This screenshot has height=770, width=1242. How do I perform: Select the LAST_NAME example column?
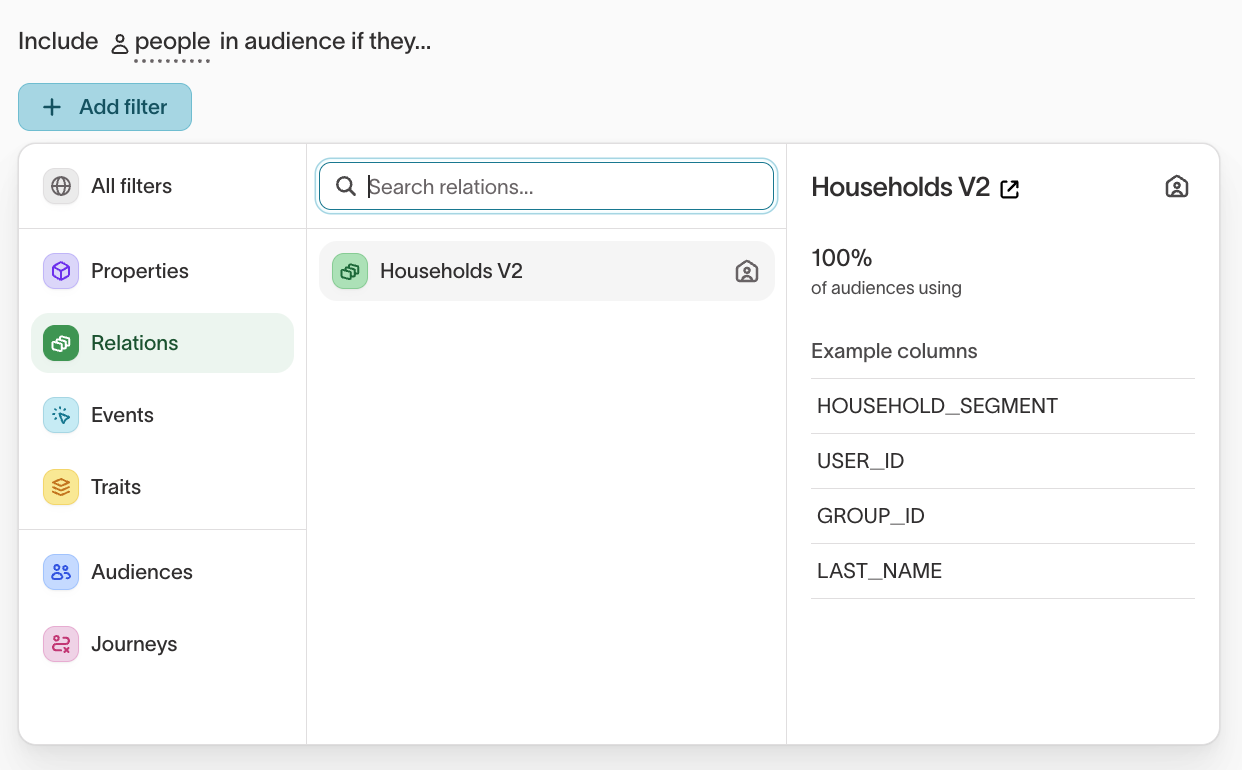point(879,571)
